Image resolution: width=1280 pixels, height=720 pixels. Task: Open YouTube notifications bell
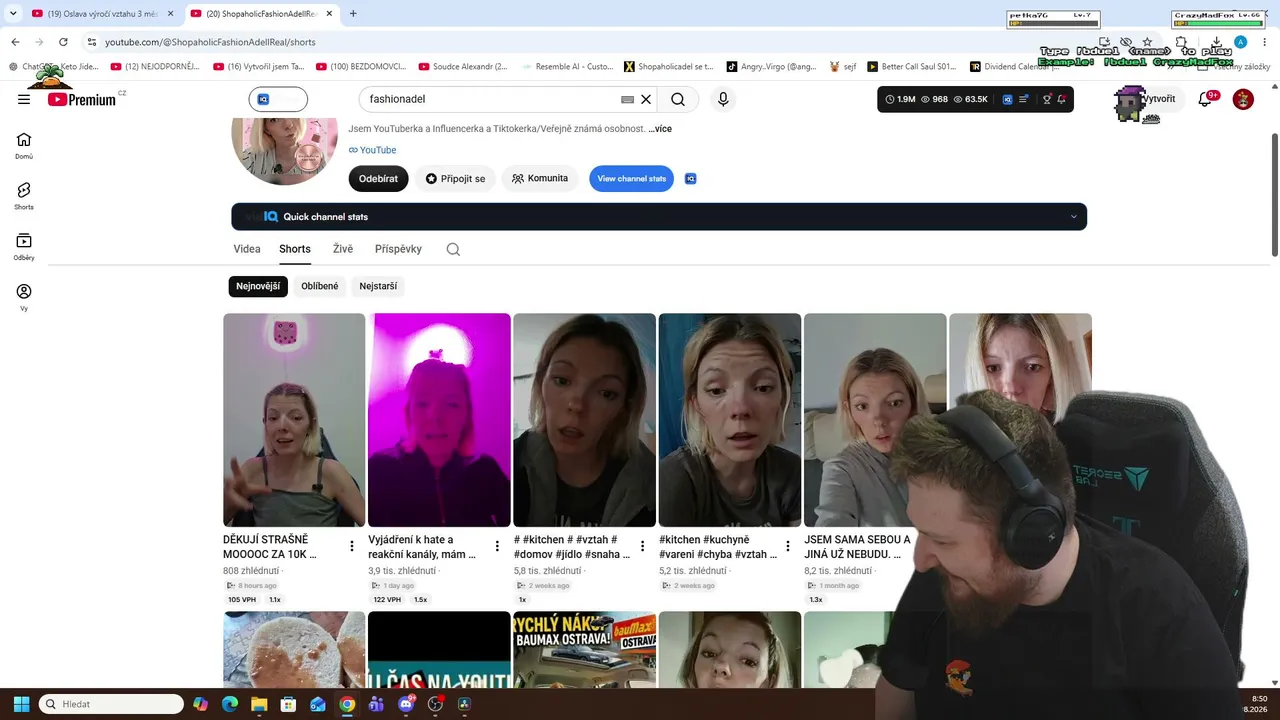[x=1207, y=99]
